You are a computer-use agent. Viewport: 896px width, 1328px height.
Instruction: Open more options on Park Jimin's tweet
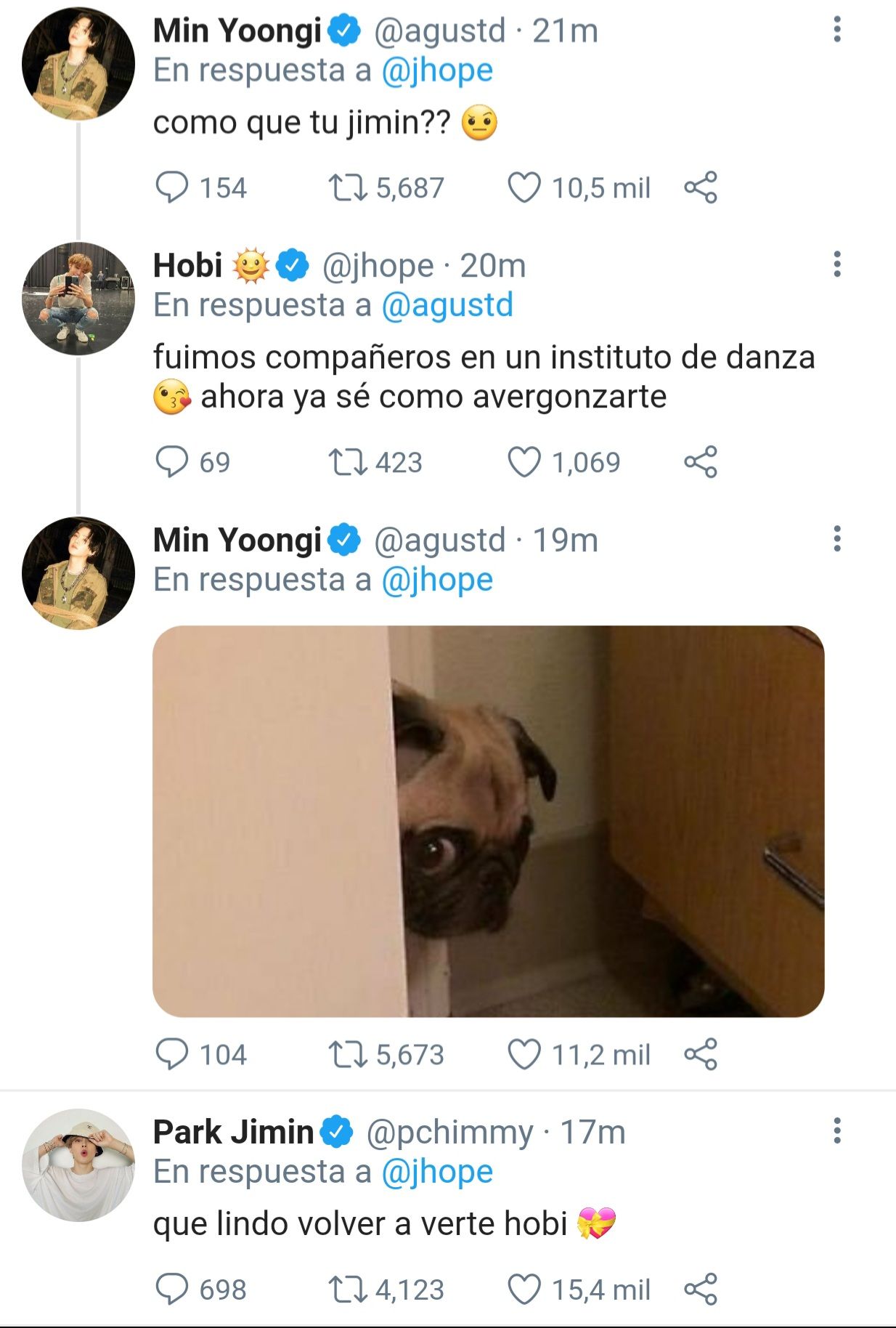click(x=837, y=1131)
